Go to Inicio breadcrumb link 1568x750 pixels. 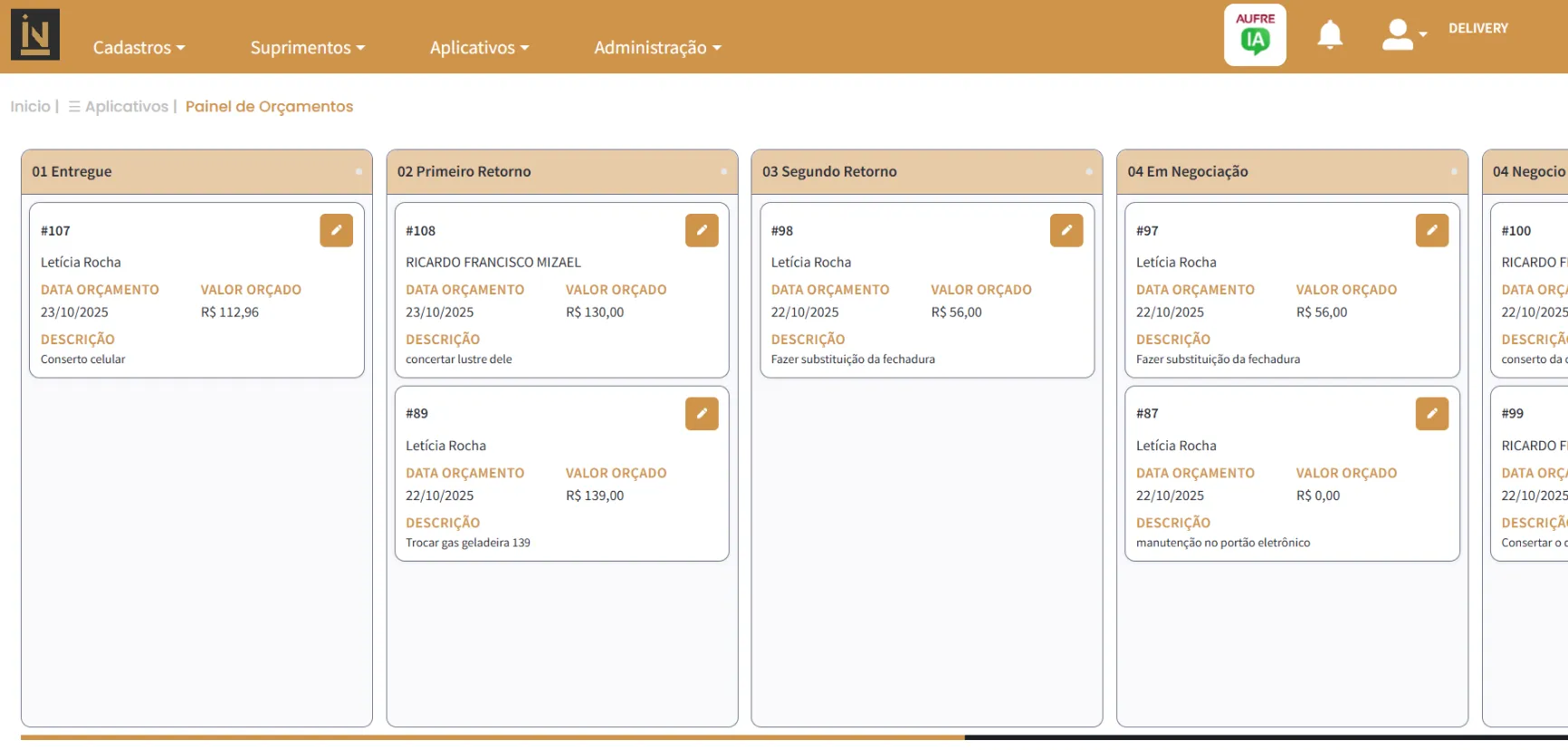(30, 107)
